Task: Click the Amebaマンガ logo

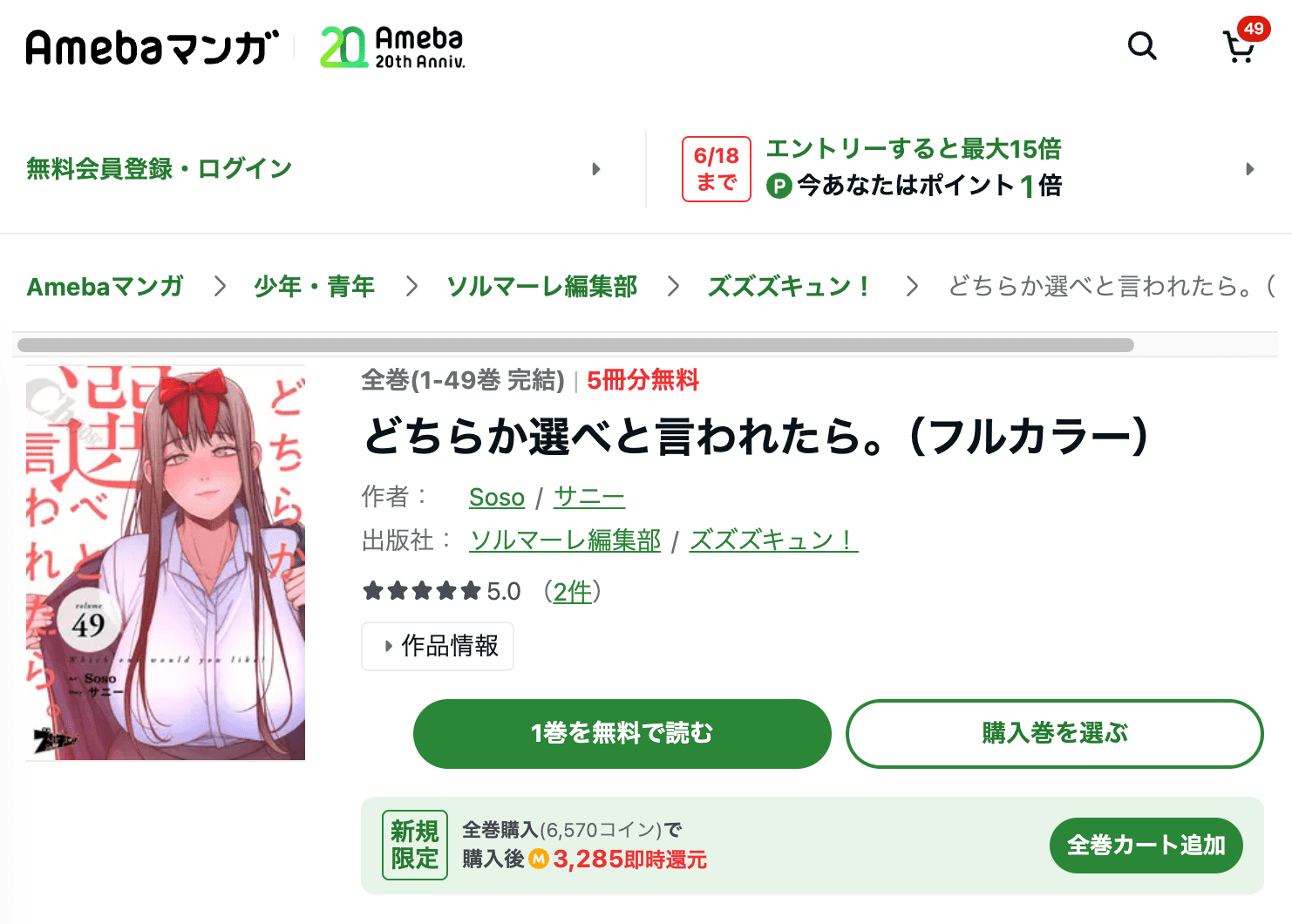Action: [x=153, y=47]
